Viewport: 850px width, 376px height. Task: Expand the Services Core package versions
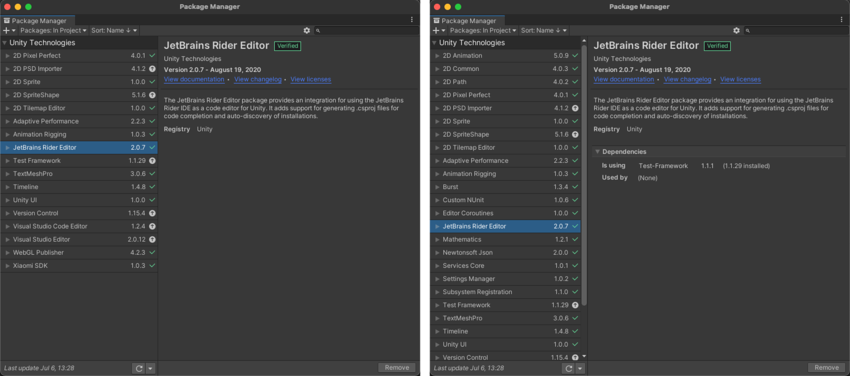click(x=437, y=266)
